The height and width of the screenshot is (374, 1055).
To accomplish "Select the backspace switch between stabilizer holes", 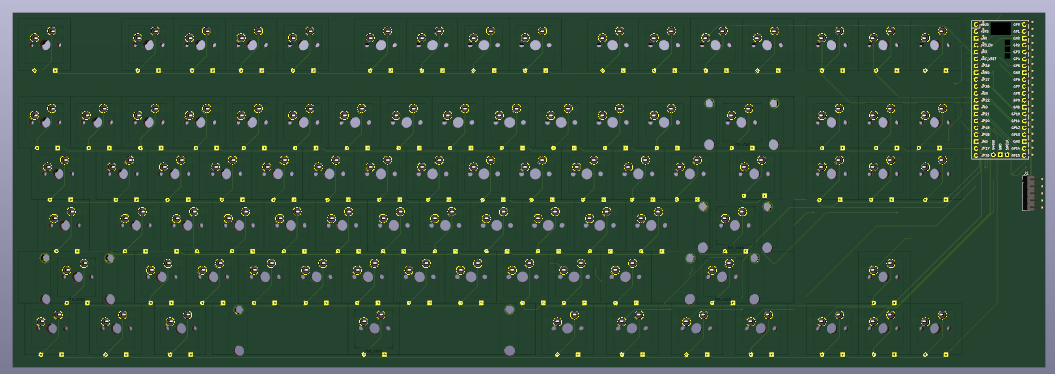I will (741, 122).
